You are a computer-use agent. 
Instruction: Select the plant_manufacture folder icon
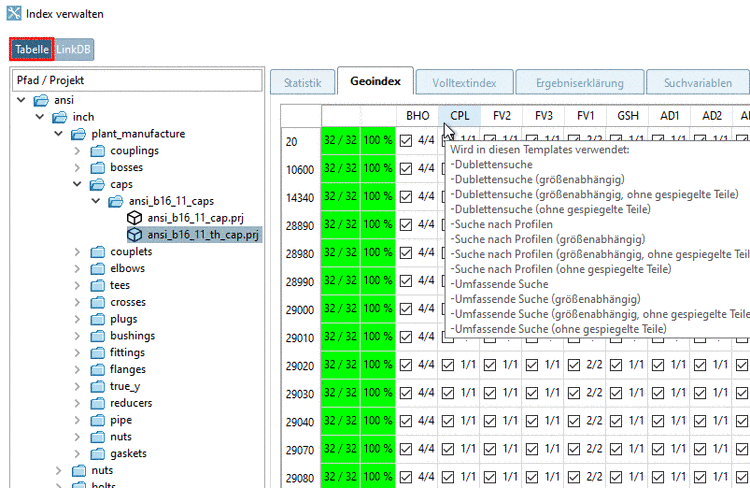(x=78, y=134)
